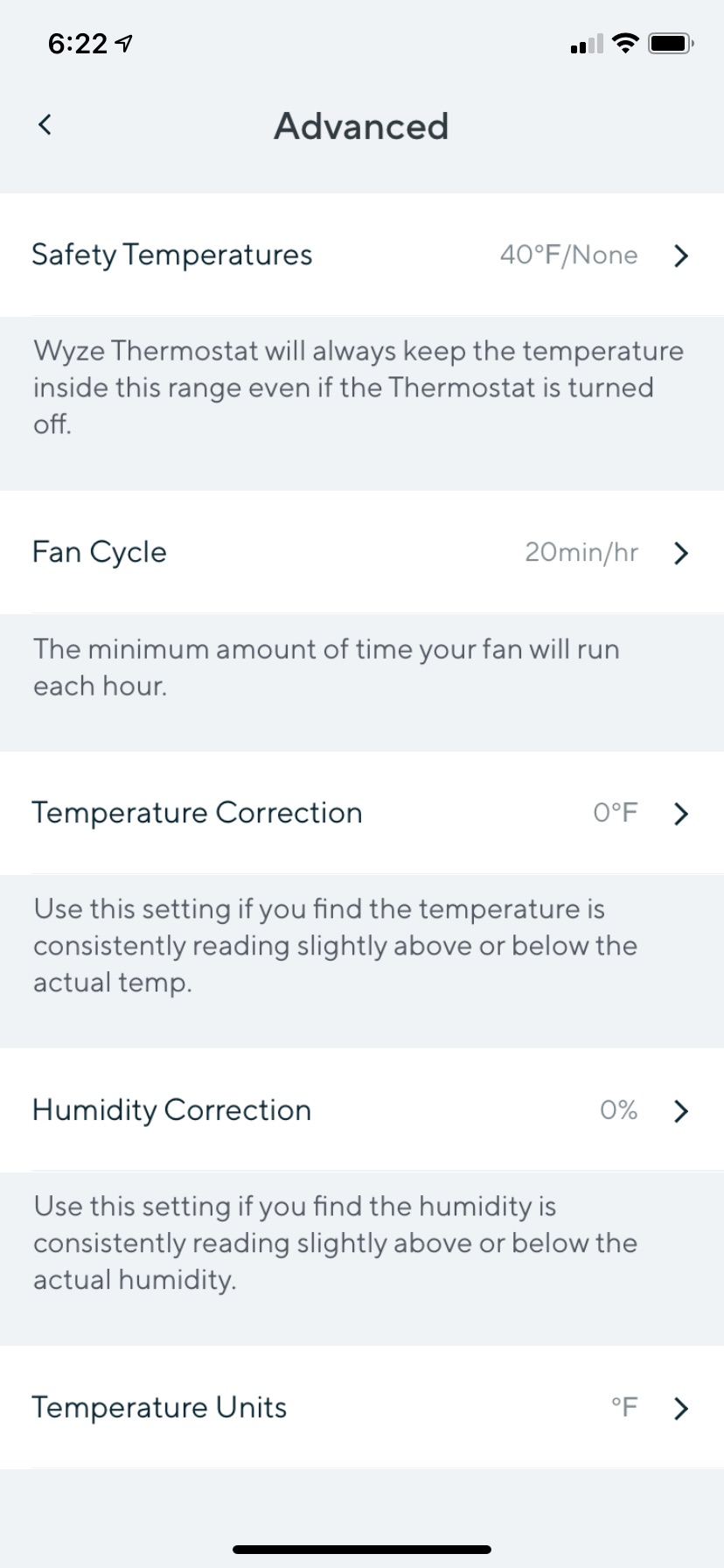724x1568 pixels.
Task: Open Humidity Correction chevron arrow
Action: 681,1111
